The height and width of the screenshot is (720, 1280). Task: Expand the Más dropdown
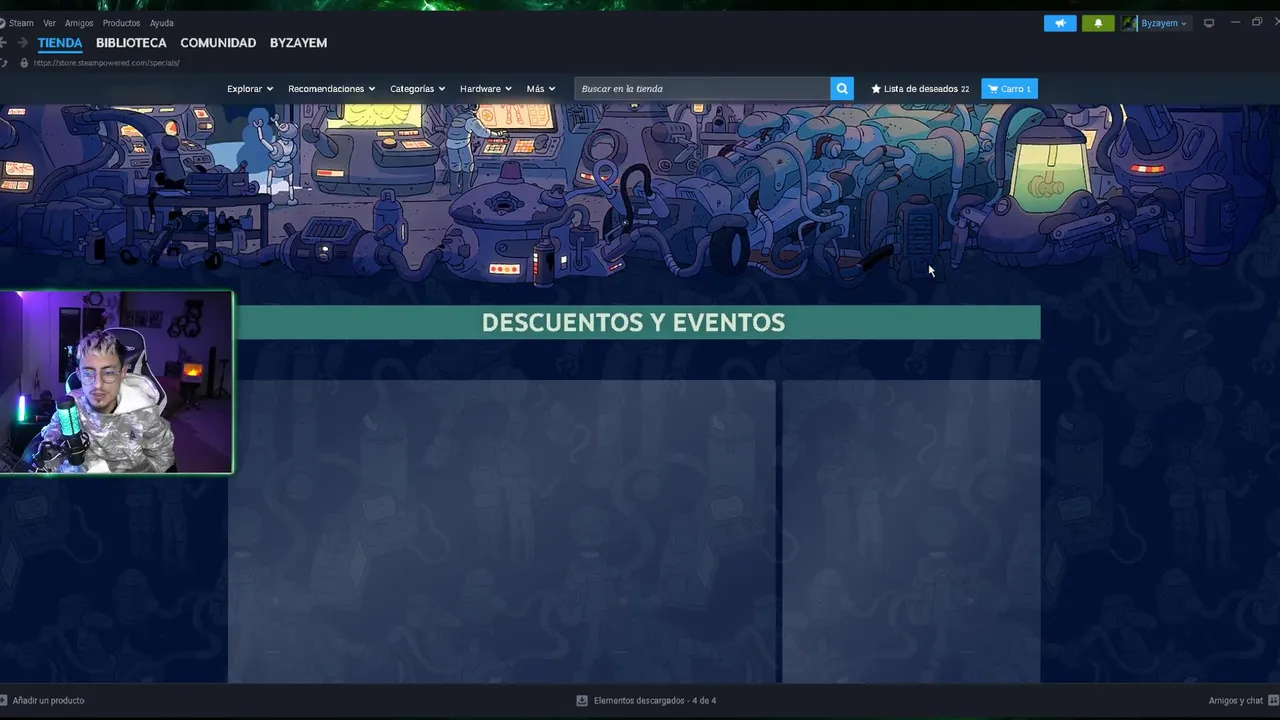[x=541, y=89]
